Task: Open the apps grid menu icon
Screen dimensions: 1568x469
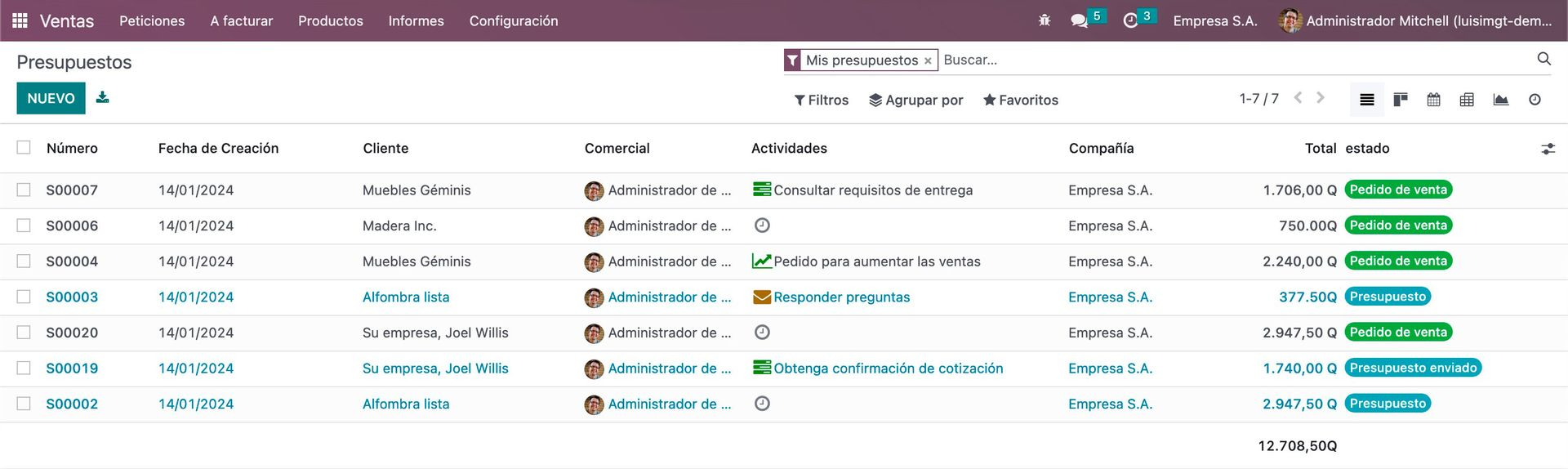Action: click(x=20, y=20)
